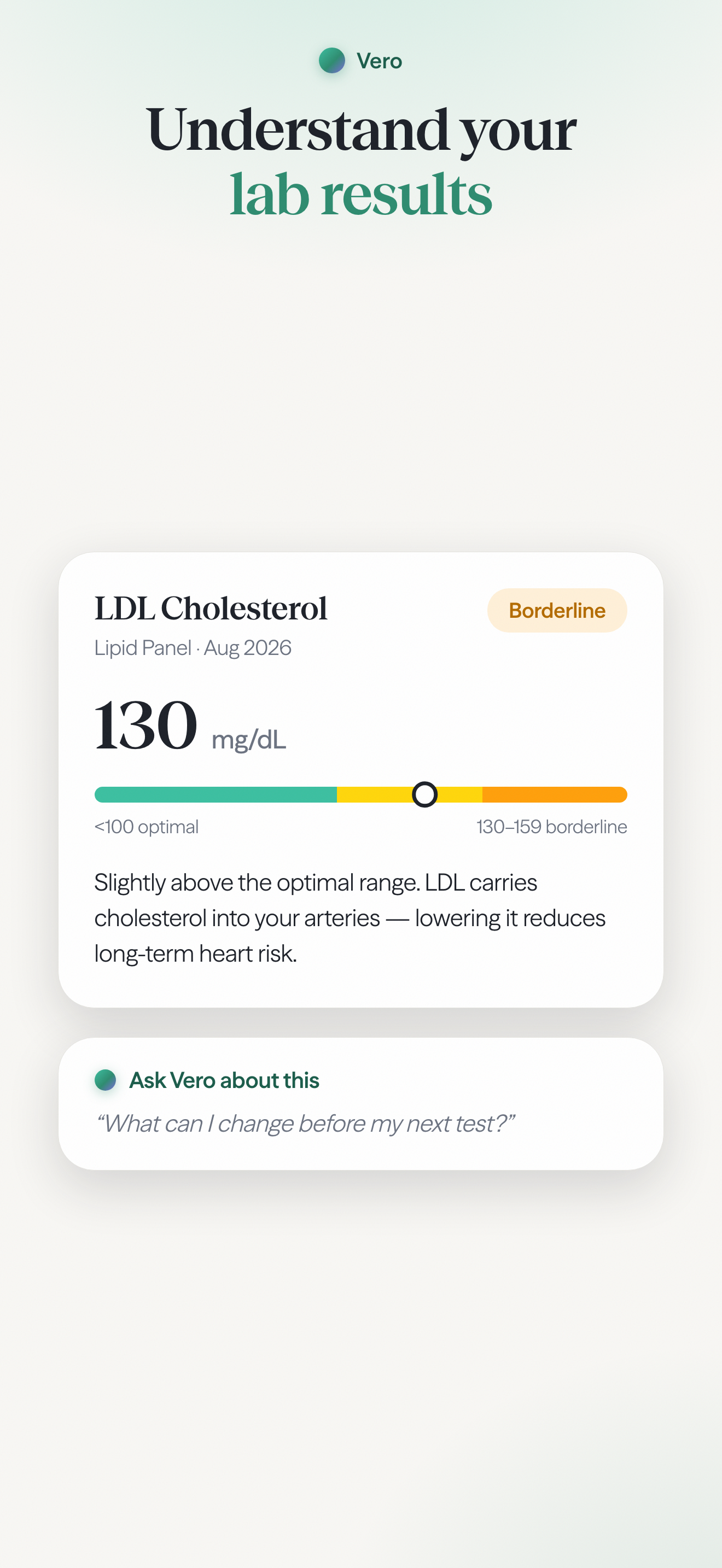
Task: Select the suggested question about next test
Action: pos(305,1124)
